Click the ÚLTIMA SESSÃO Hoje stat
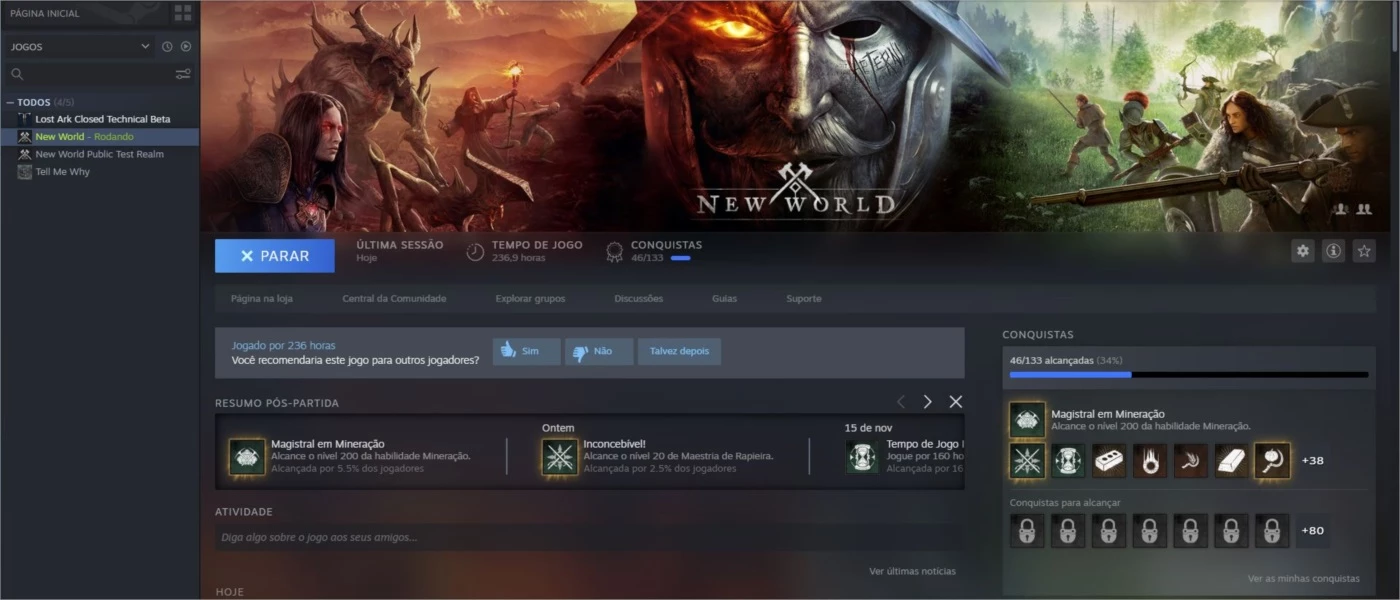Screen dimensions: 1400x600 pos(400,251)
